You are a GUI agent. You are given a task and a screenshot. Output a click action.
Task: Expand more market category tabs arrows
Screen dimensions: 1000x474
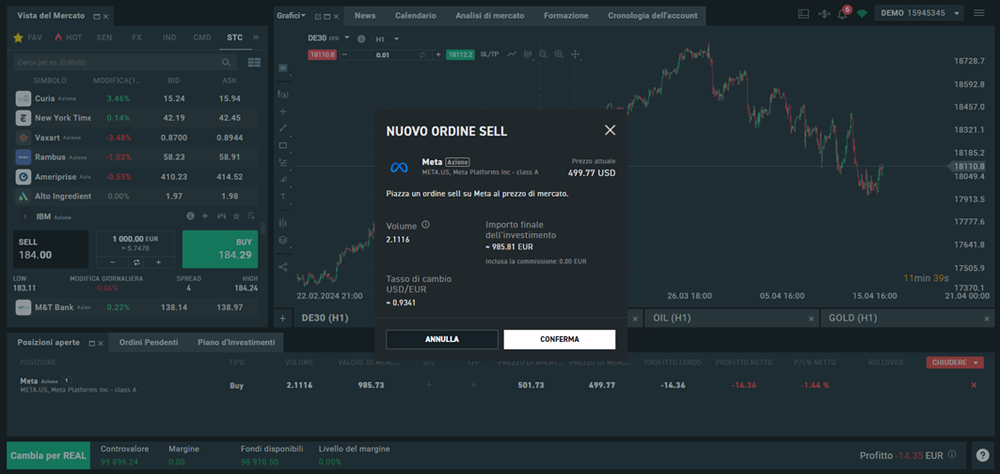click(256, 38)
